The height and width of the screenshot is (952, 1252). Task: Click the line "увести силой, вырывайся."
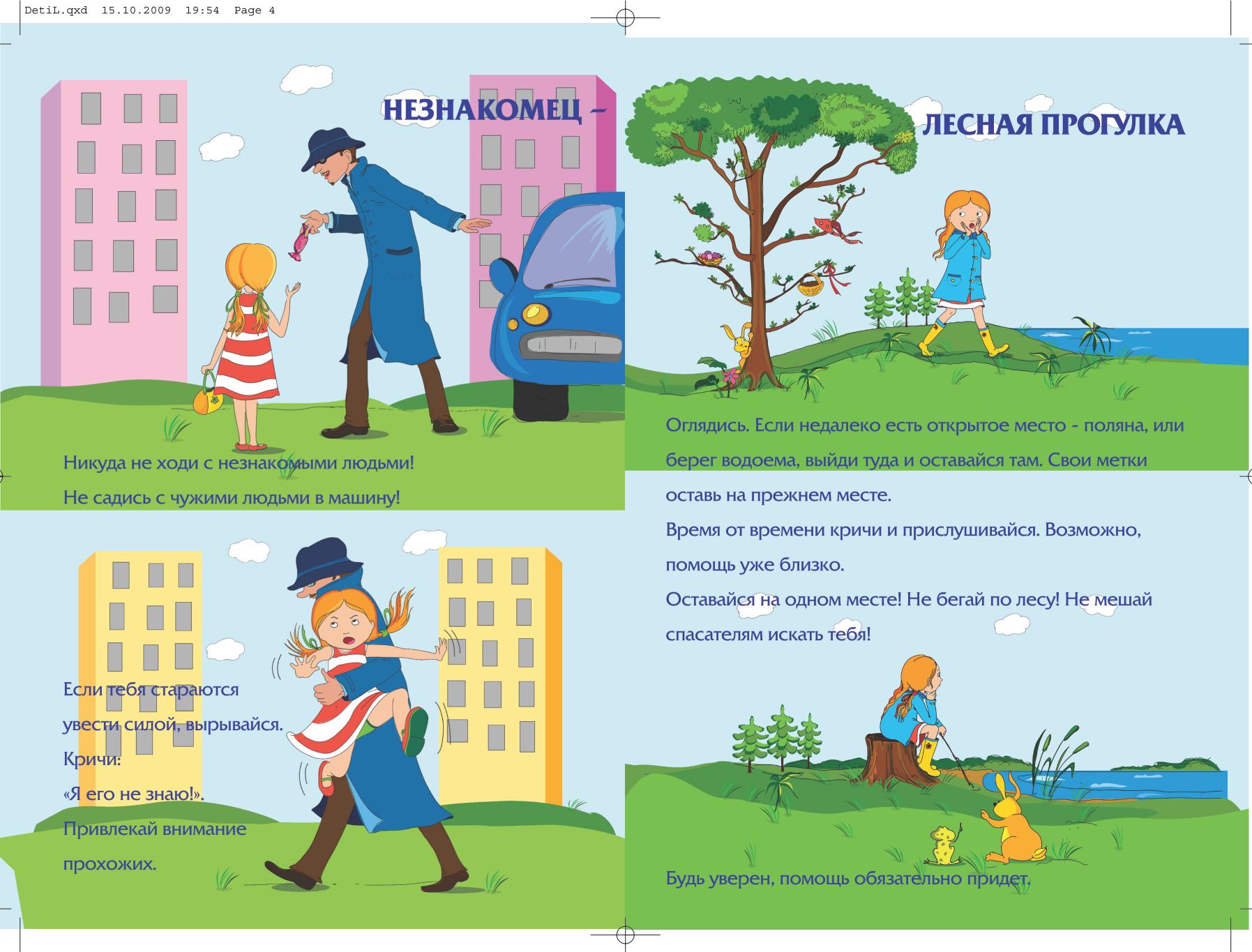(x=173, y=725)
